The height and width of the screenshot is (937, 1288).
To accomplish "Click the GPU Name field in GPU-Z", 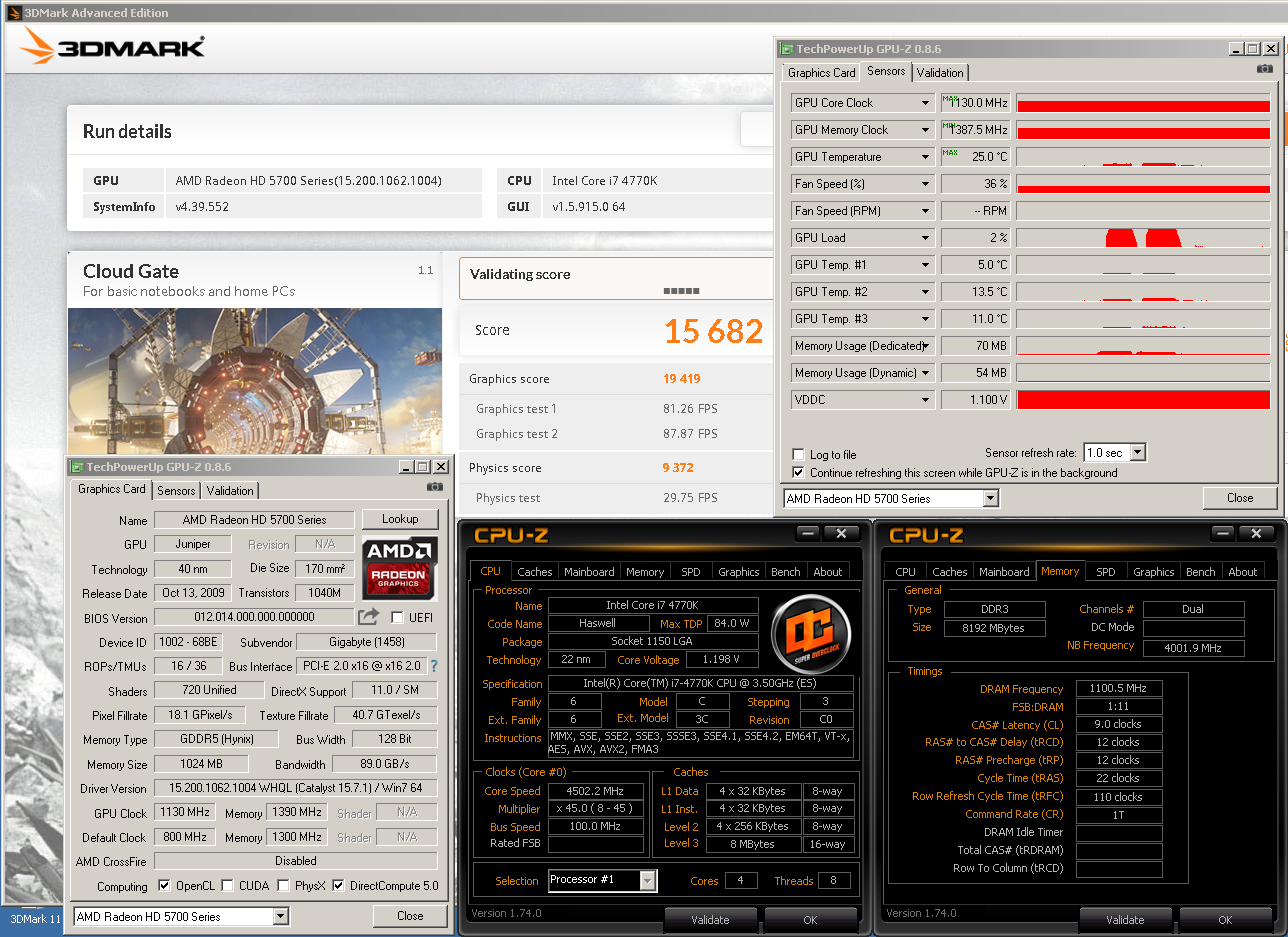I will click(254, 520).
